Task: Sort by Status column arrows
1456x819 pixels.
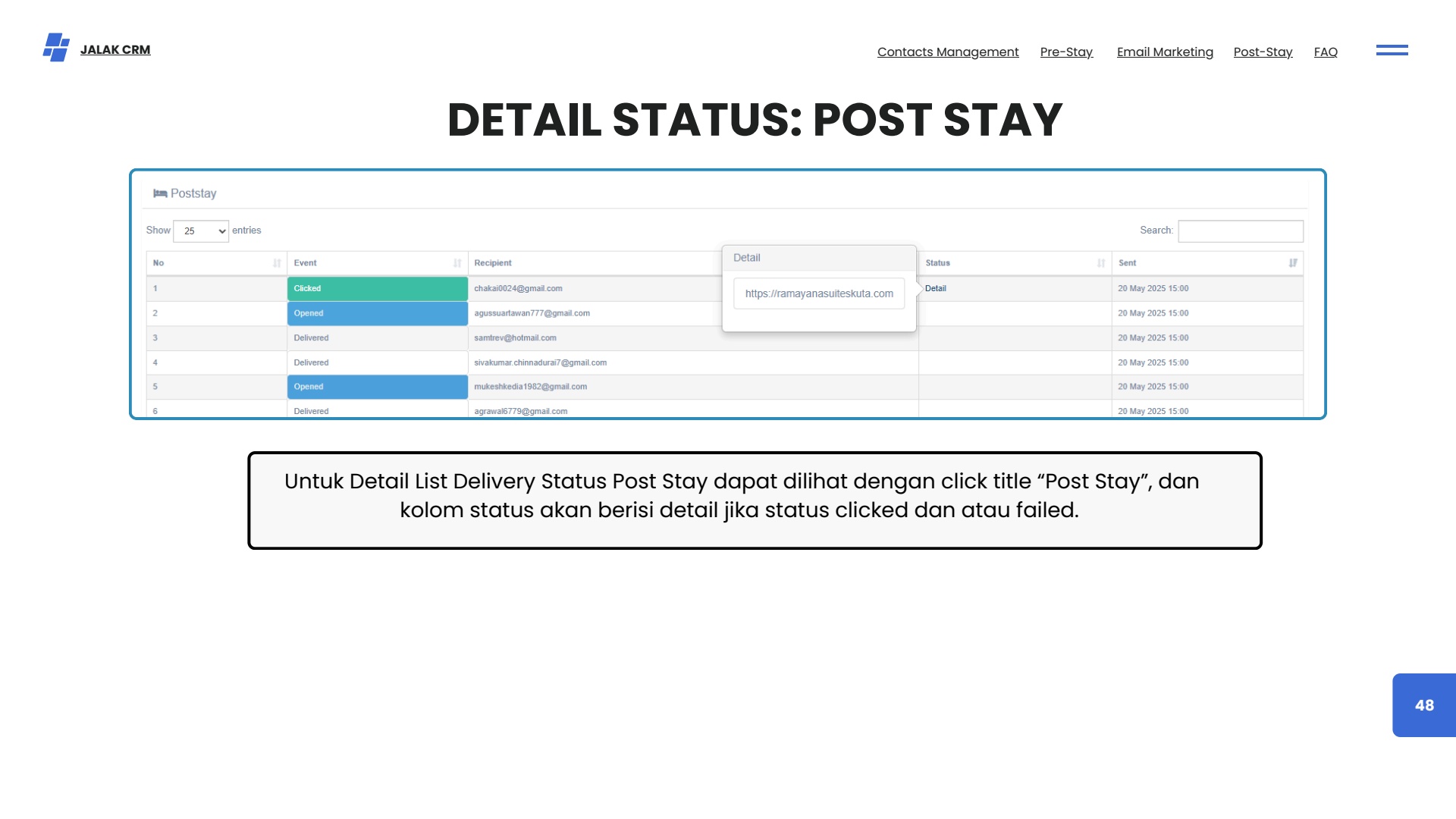Action: (1100, 263)
